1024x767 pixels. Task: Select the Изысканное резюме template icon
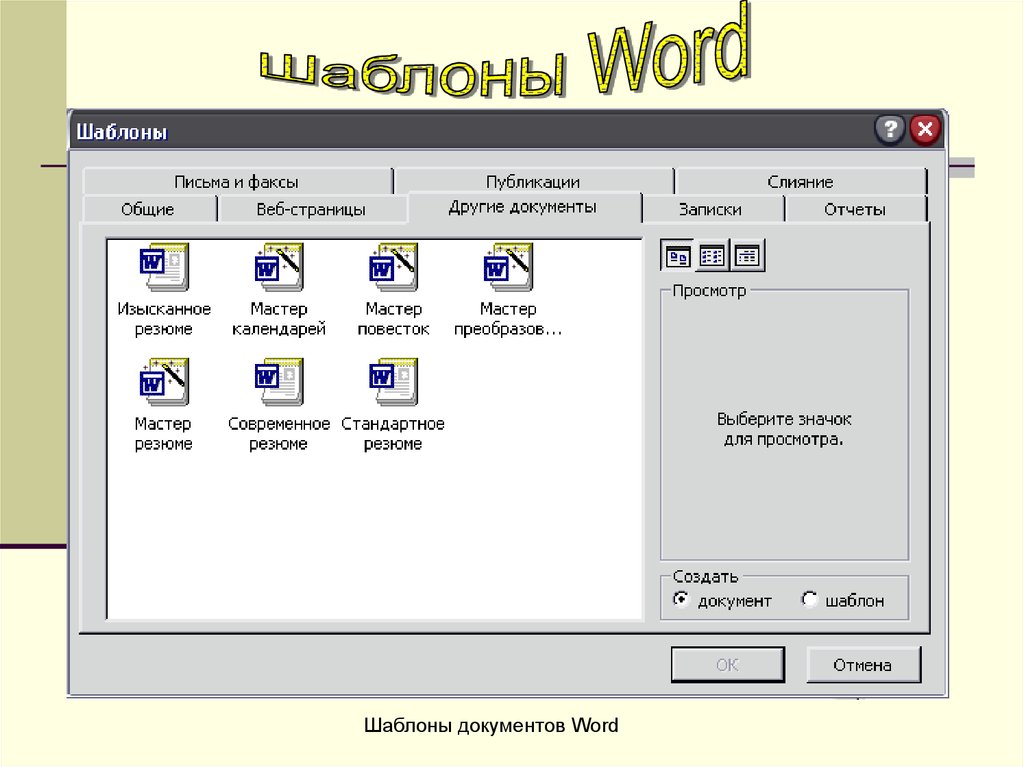point(163,267)
